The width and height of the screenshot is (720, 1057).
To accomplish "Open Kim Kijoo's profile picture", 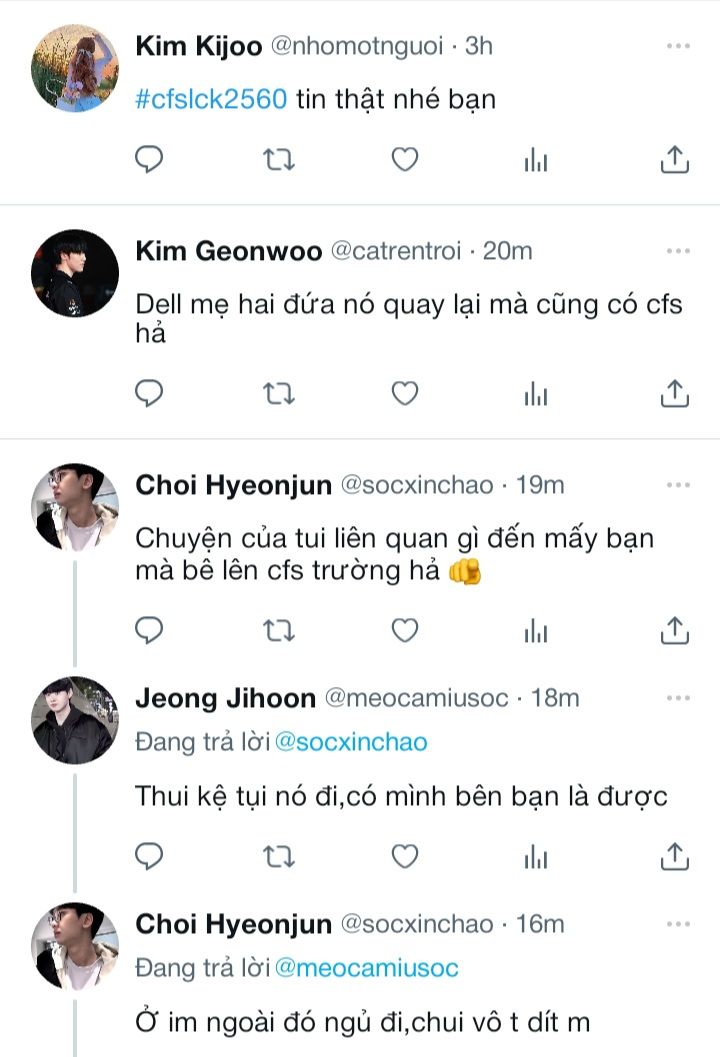I will (75, 69).
